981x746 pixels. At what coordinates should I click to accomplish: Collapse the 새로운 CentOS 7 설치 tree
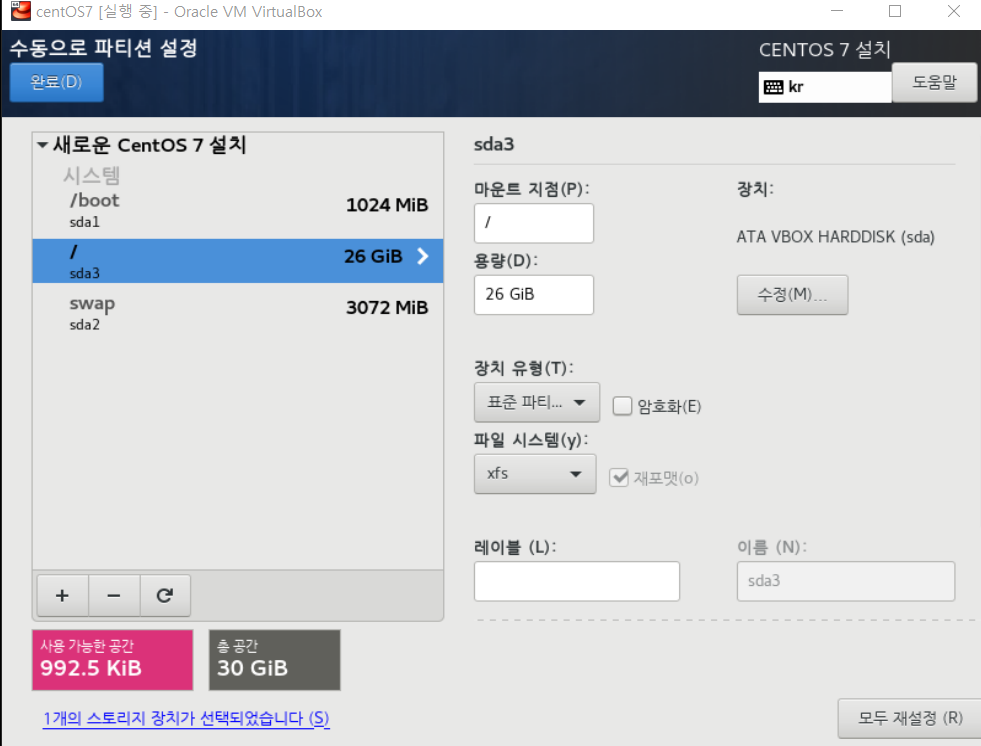pos(43,145)
